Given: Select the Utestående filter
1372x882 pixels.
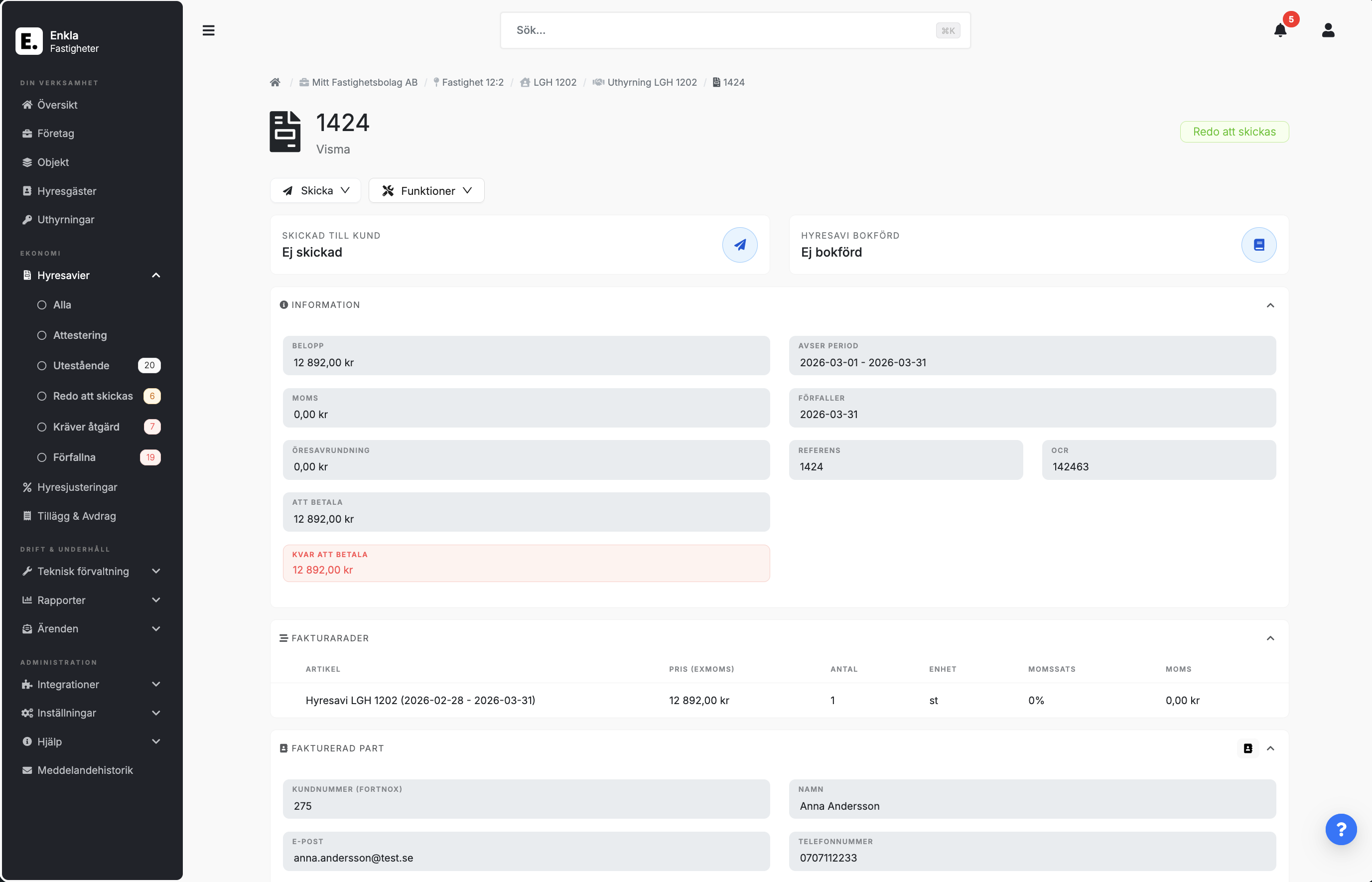Looking at the screenshot, I should click(x=81, y=365).
